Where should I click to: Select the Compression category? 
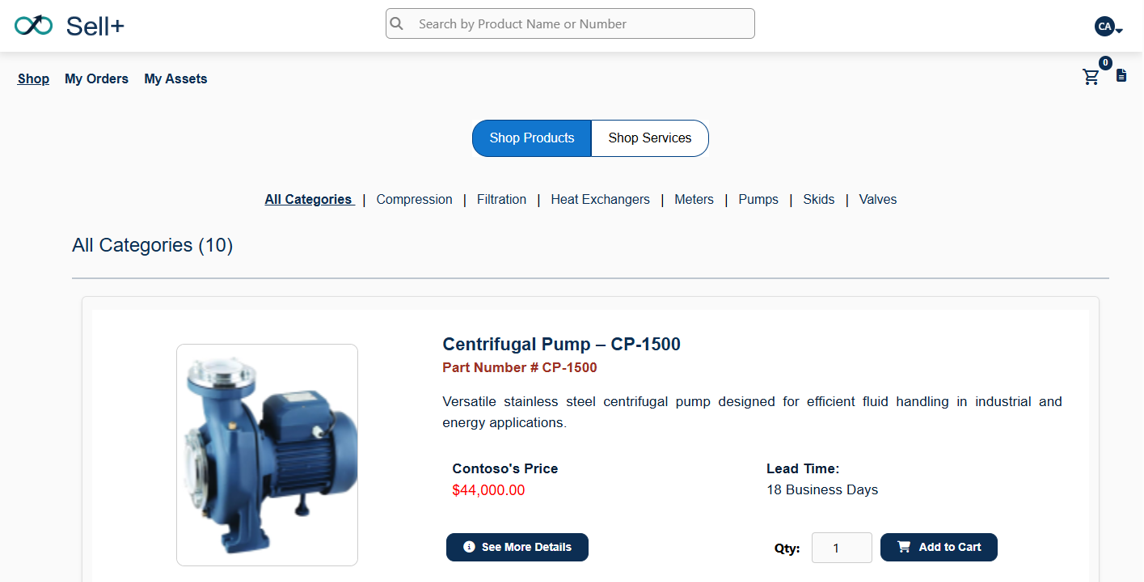(414, 200)
